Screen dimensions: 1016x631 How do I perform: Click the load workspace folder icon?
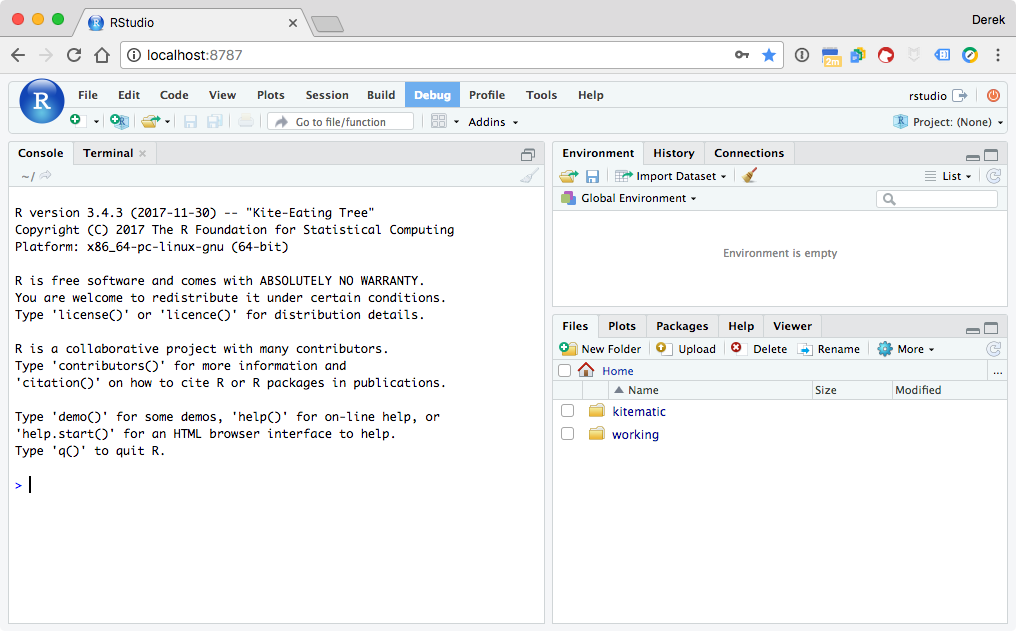pyautogui.click(x=569, y=176)
